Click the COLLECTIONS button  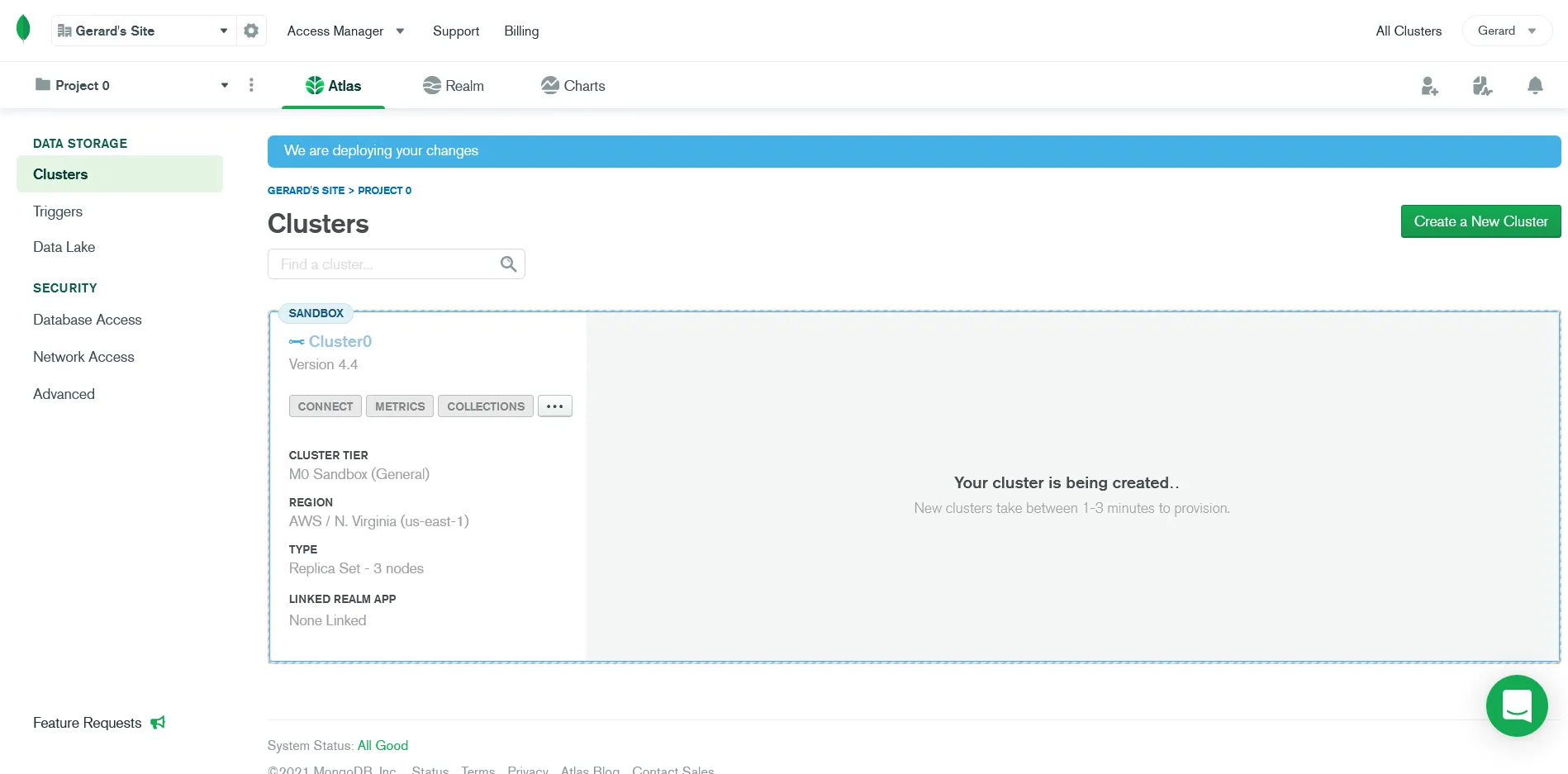[x=486, y=406]
